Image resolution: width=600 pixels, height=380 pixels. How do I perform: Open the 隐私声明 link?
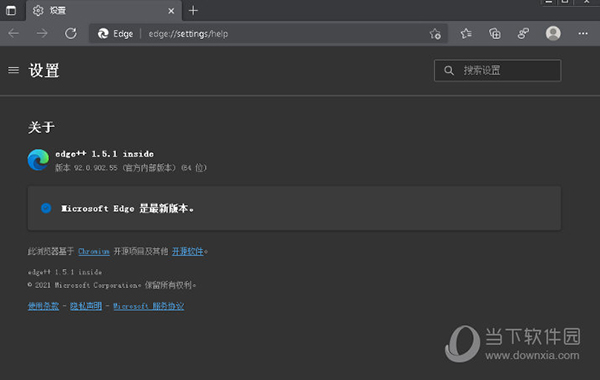tap(86, 306)
